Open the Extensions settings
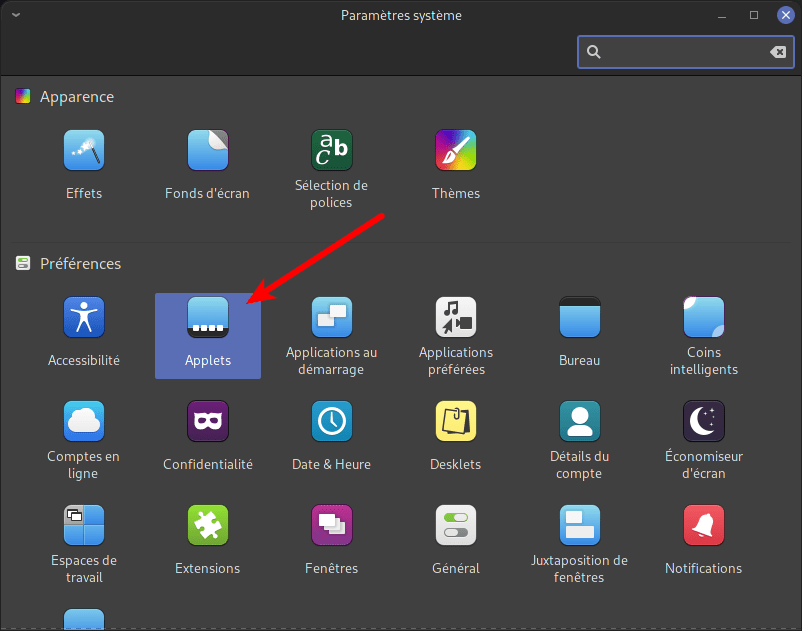Image resolution: width=802 pixels, height=631 pixels. [x=208, y=526]
